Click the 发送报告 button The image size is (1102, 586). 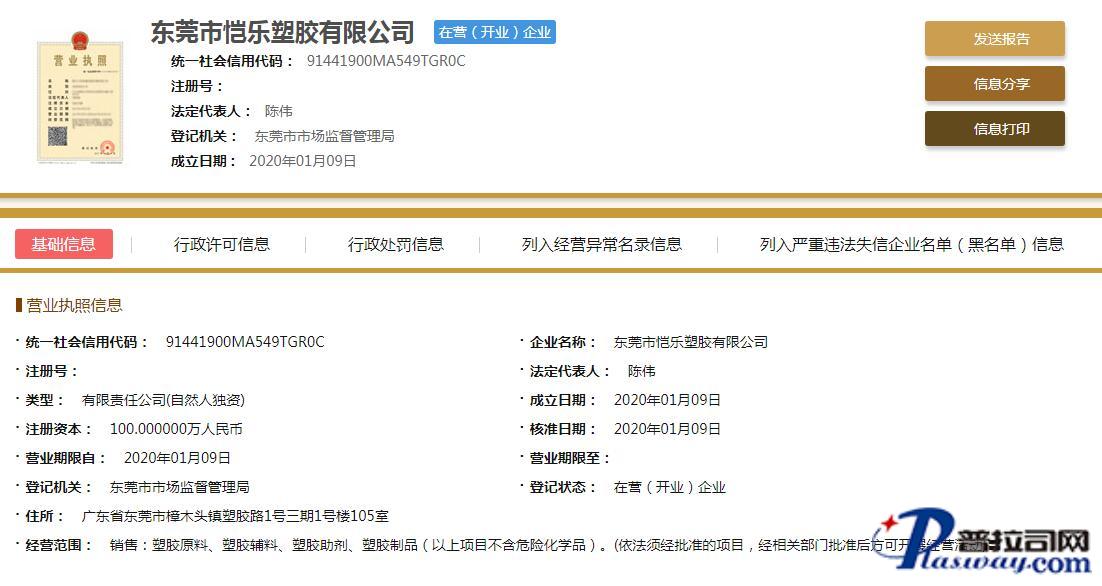click(994, 39)
